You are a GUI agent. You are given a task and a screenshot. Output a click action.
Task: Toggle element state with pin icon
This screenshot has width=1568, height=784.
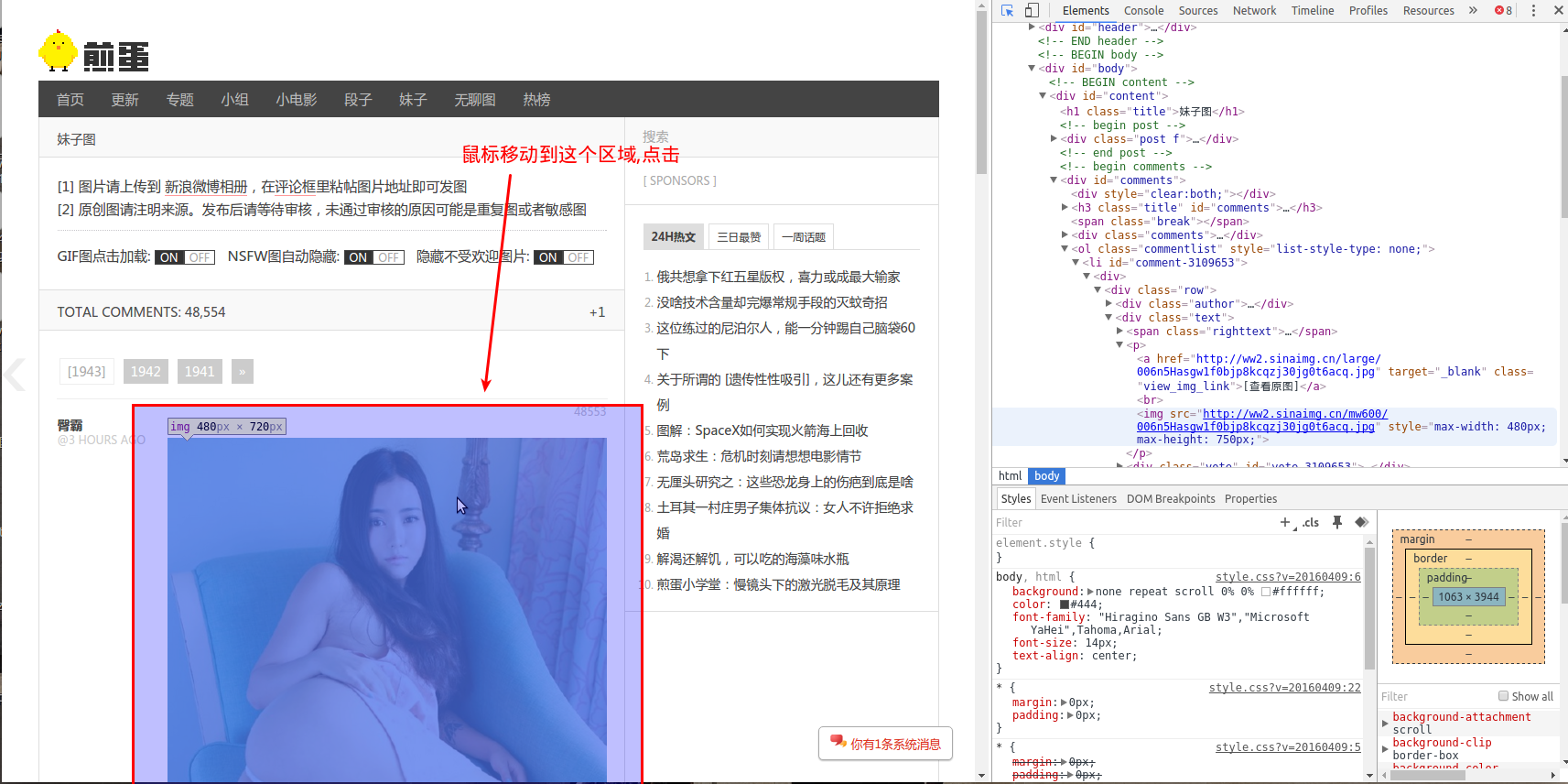point(1337,522)
